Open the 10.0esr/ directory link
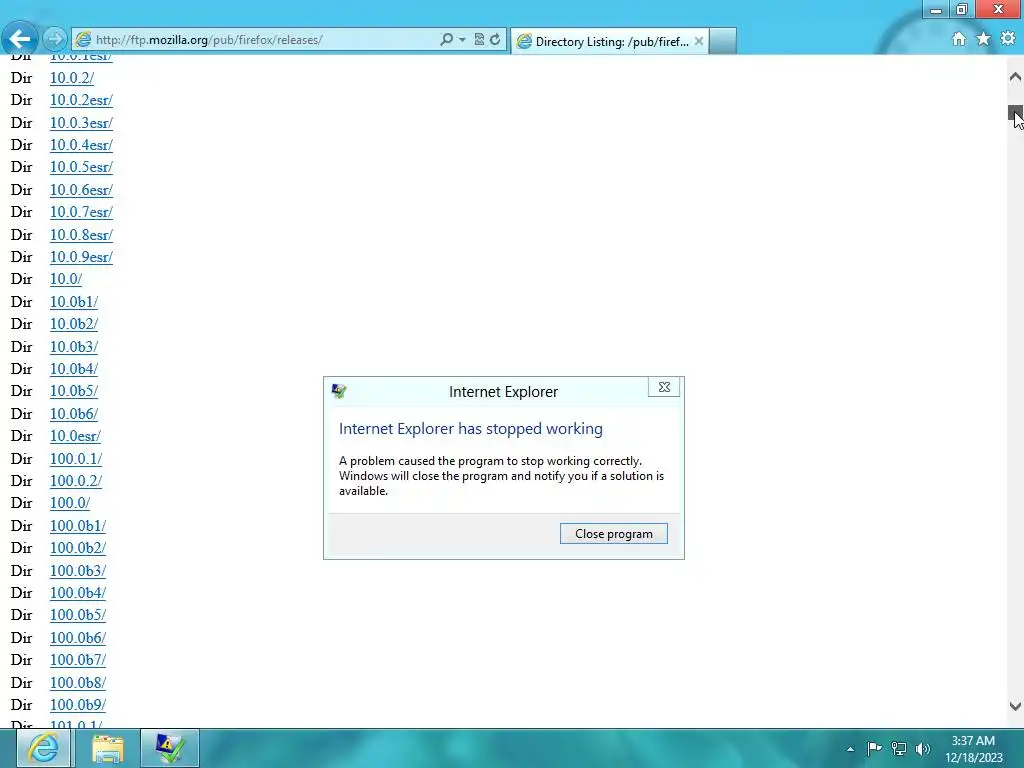The image size is (1024, 768). tap(75, 436)
